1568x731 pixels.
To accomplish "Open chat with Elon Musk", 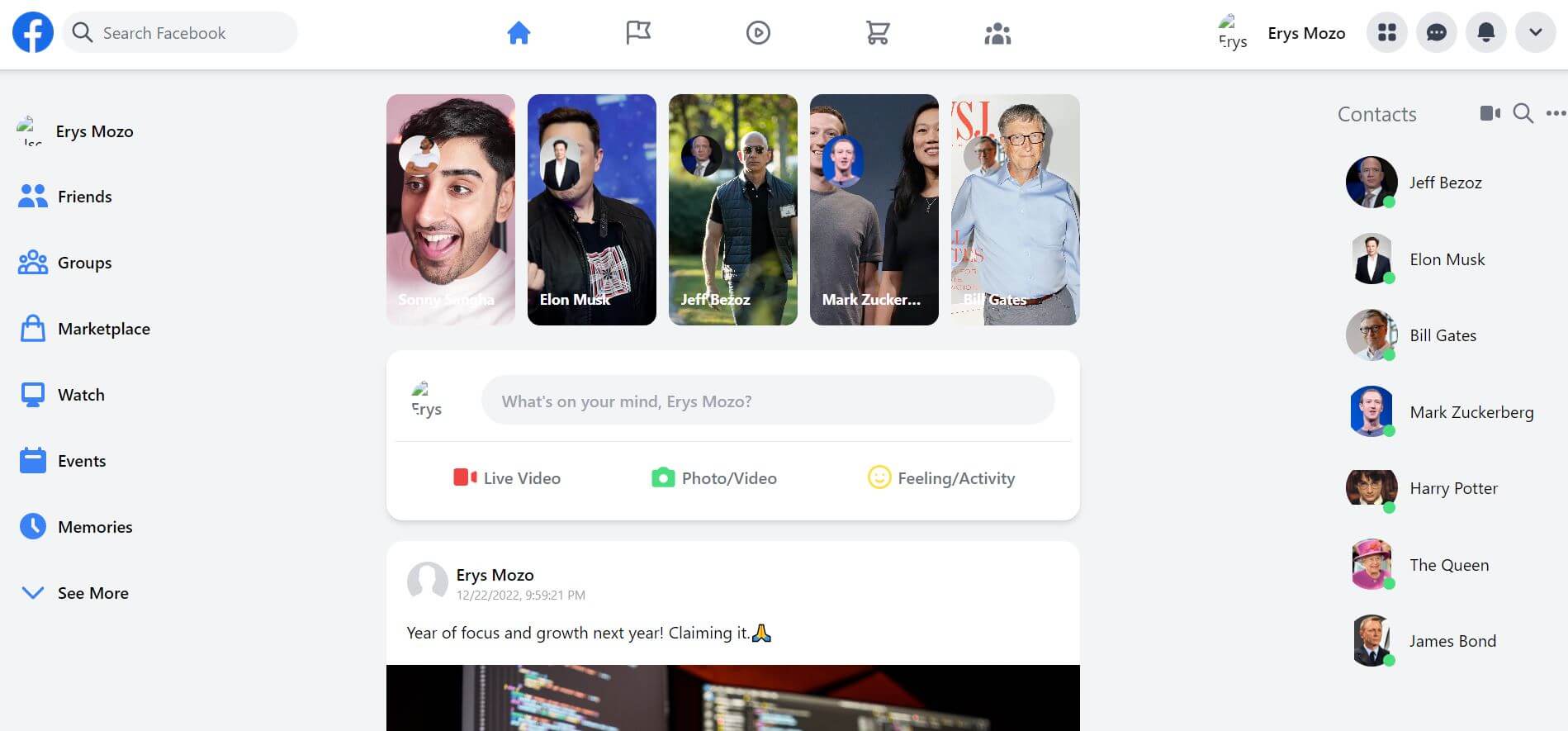I will click(1417, 259).
